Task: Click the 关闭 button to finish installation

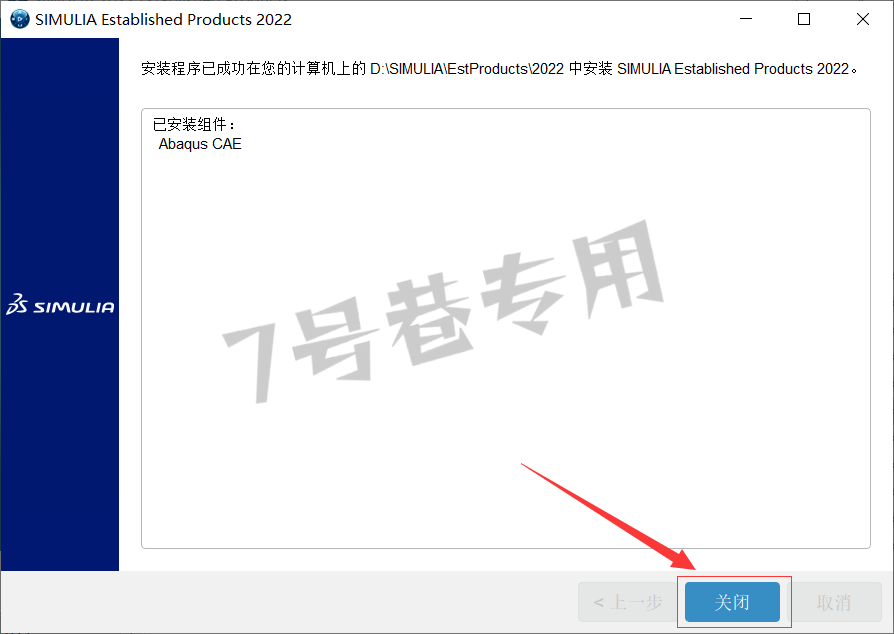Action: coord(732,602)
